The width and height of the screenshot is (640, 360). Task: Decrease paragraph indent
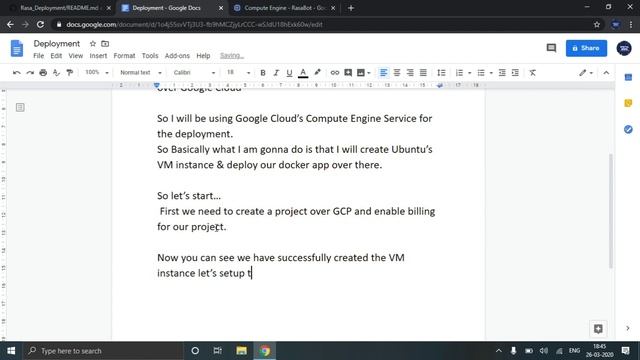tap(502, 73)
